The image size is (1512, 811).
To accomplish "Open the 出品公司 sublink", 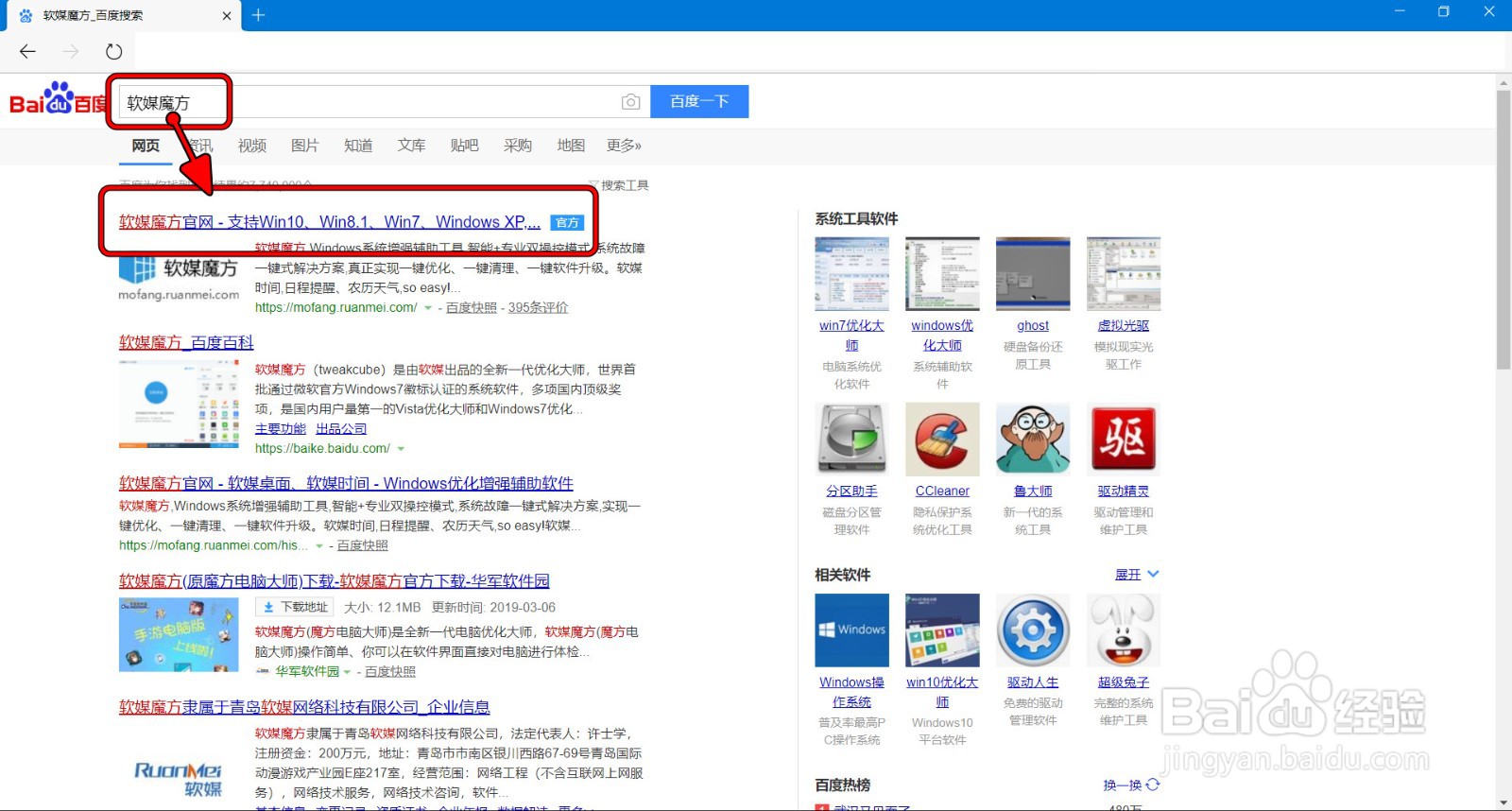I will 341,429.
